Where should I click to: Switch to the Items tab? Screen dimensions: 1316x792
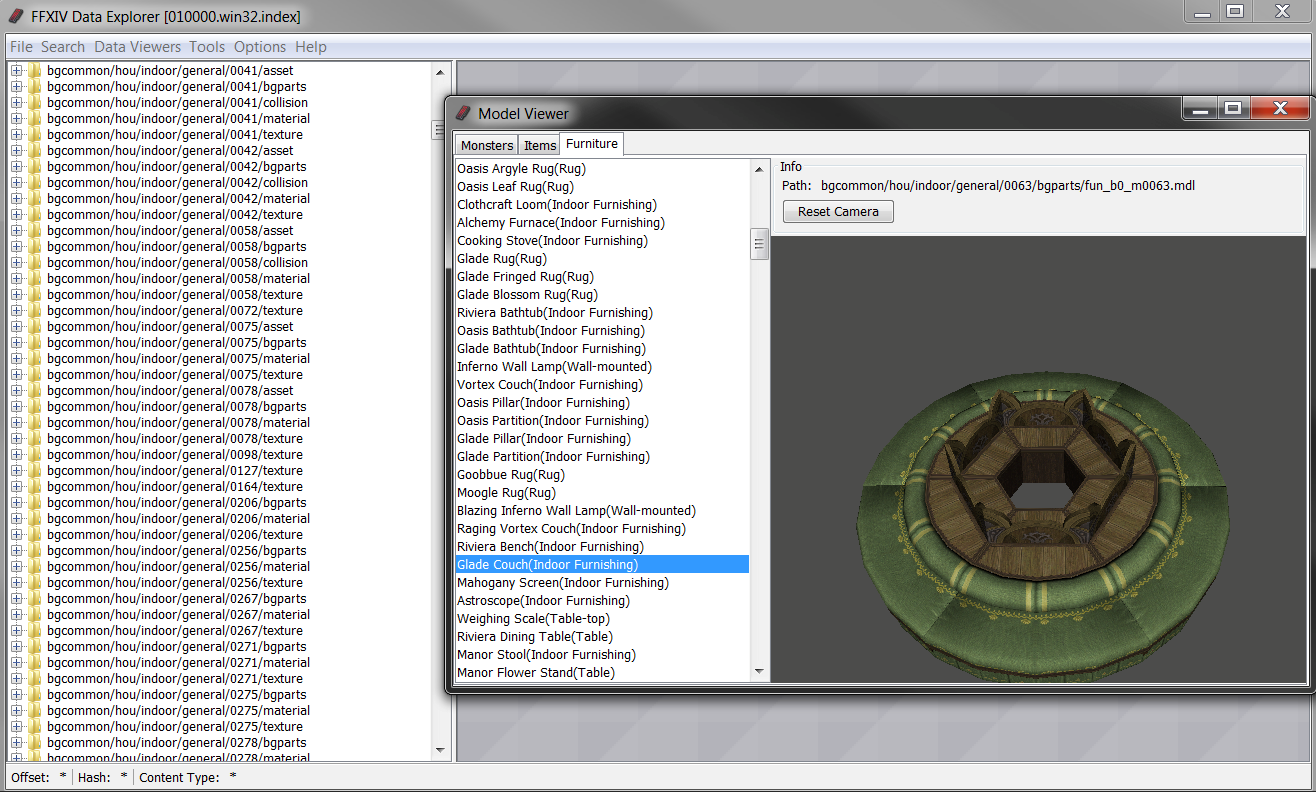point(540,145)
